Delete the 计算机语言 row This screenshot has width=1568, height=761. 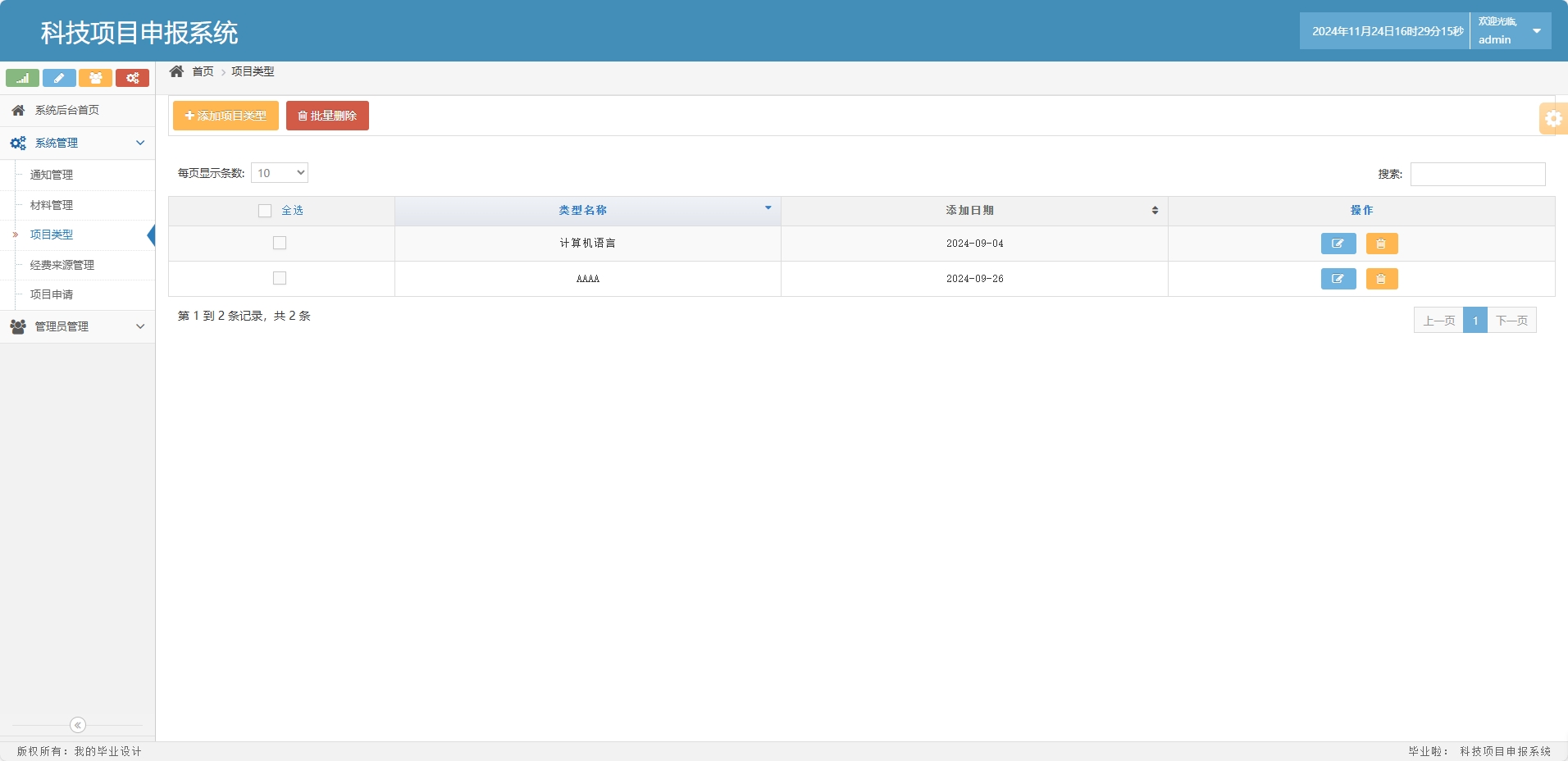coord(1381,244)
